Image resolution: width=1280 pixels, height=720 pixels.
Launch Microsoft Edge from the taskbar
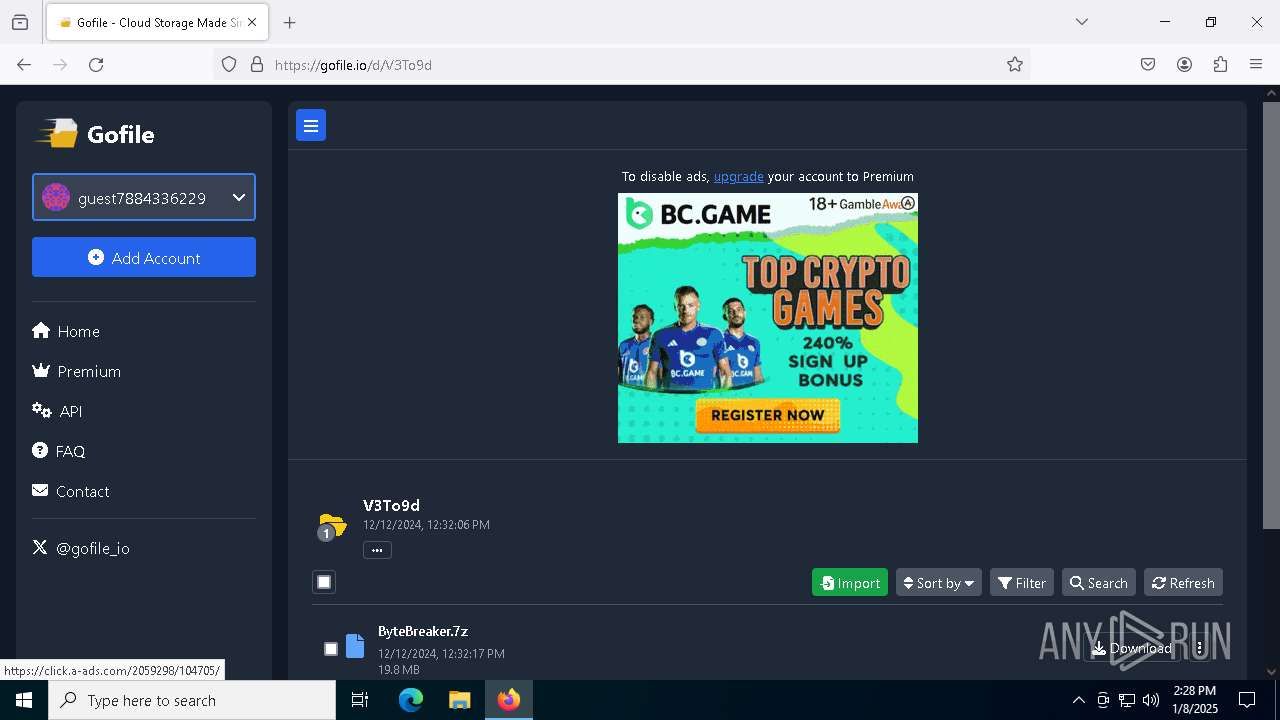(x=411, y=700)
